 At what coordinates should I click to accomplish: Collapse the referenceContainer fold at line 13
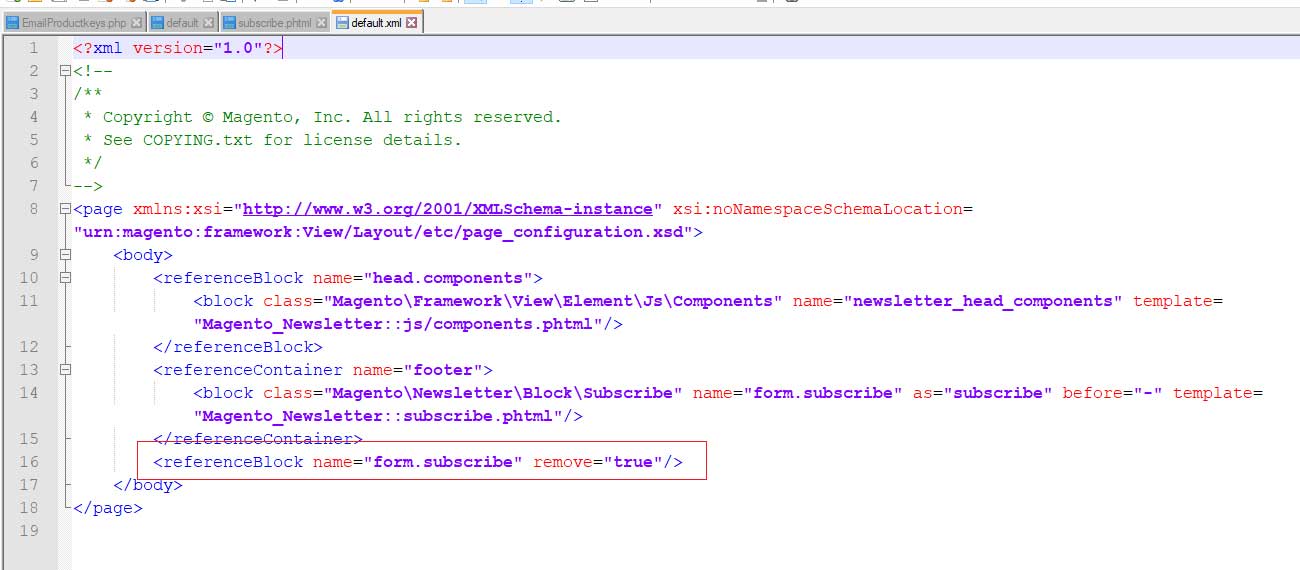click(x=65, y=370)
